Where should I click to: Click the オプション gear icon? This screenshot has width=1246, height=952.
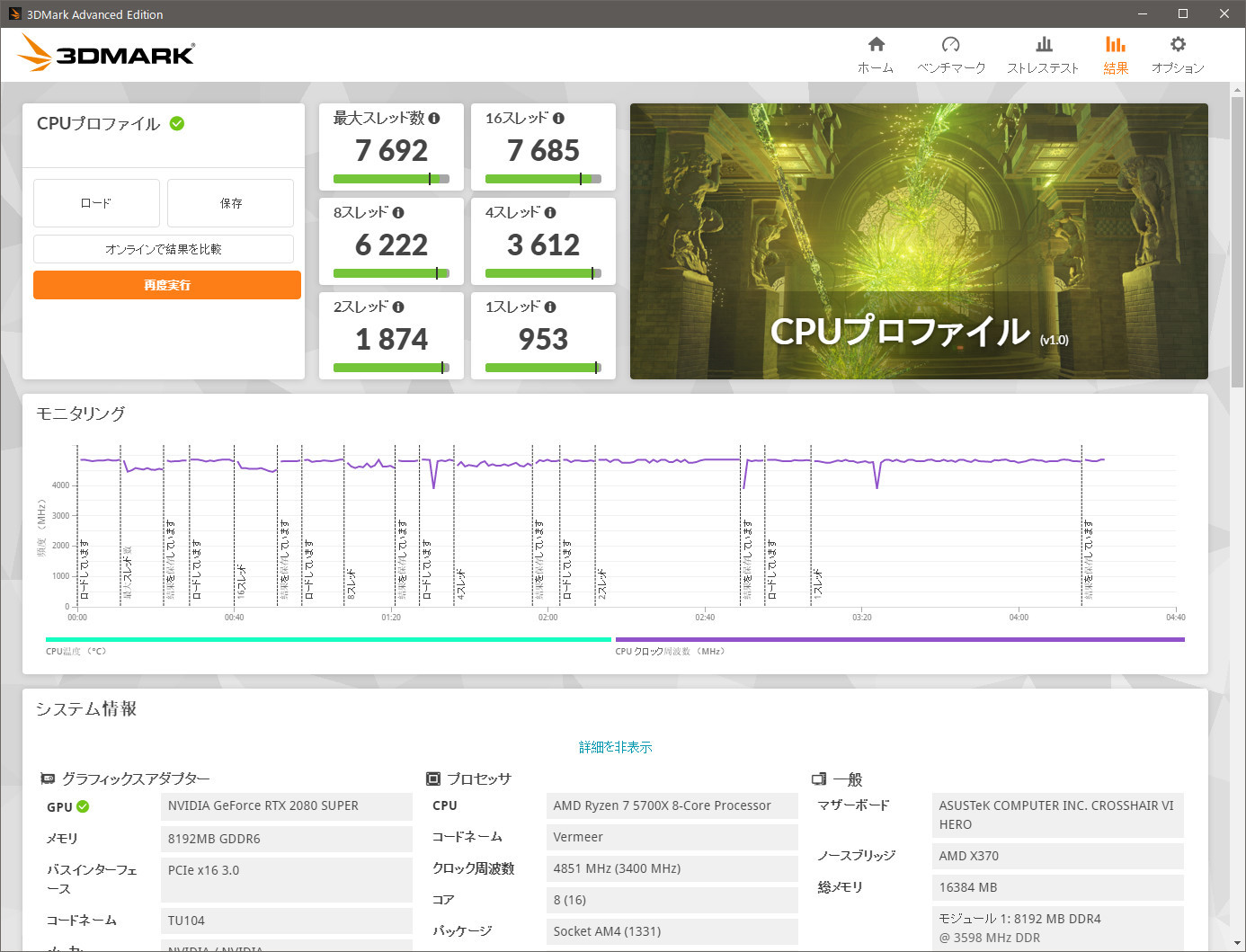(1177, 43)
